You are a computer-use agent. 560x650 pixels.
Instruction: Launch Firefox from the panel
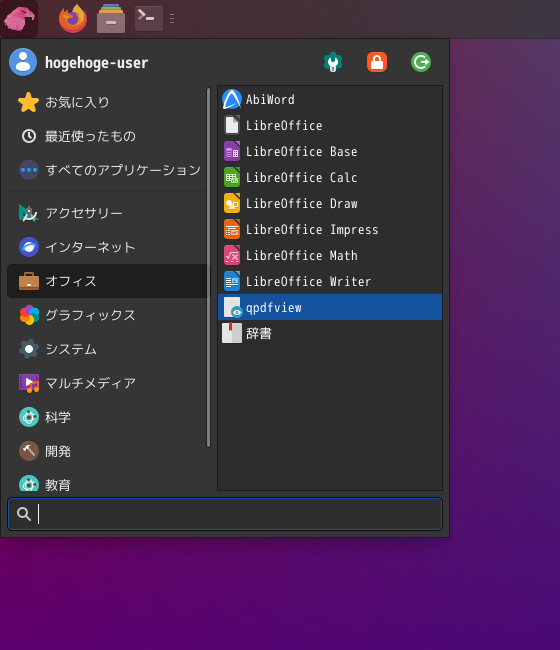(x=73, y=19)
